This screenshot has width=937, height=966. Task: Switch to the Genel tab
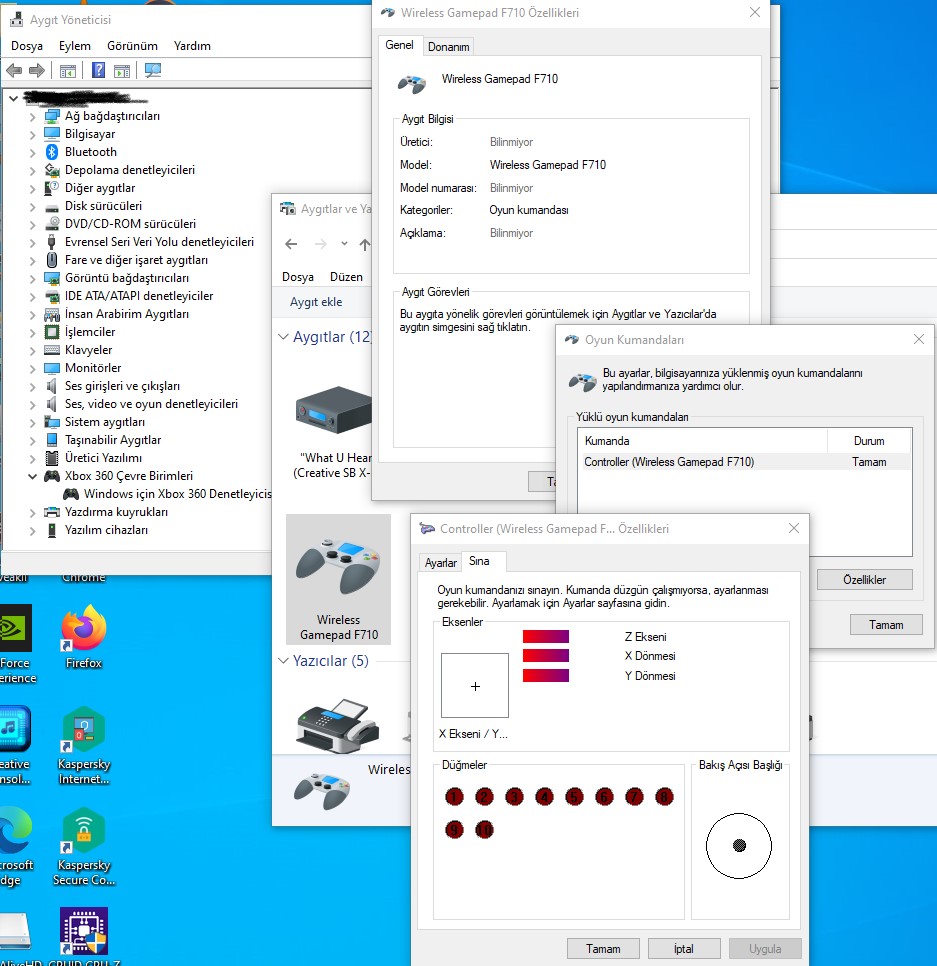click(399, 45)
